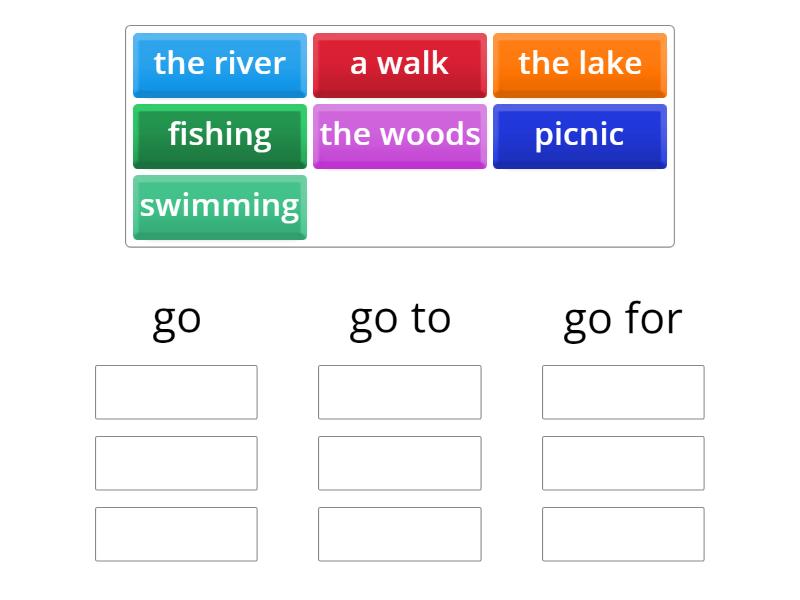Choose the bottom slot under "go to"

tap(400, 534)
